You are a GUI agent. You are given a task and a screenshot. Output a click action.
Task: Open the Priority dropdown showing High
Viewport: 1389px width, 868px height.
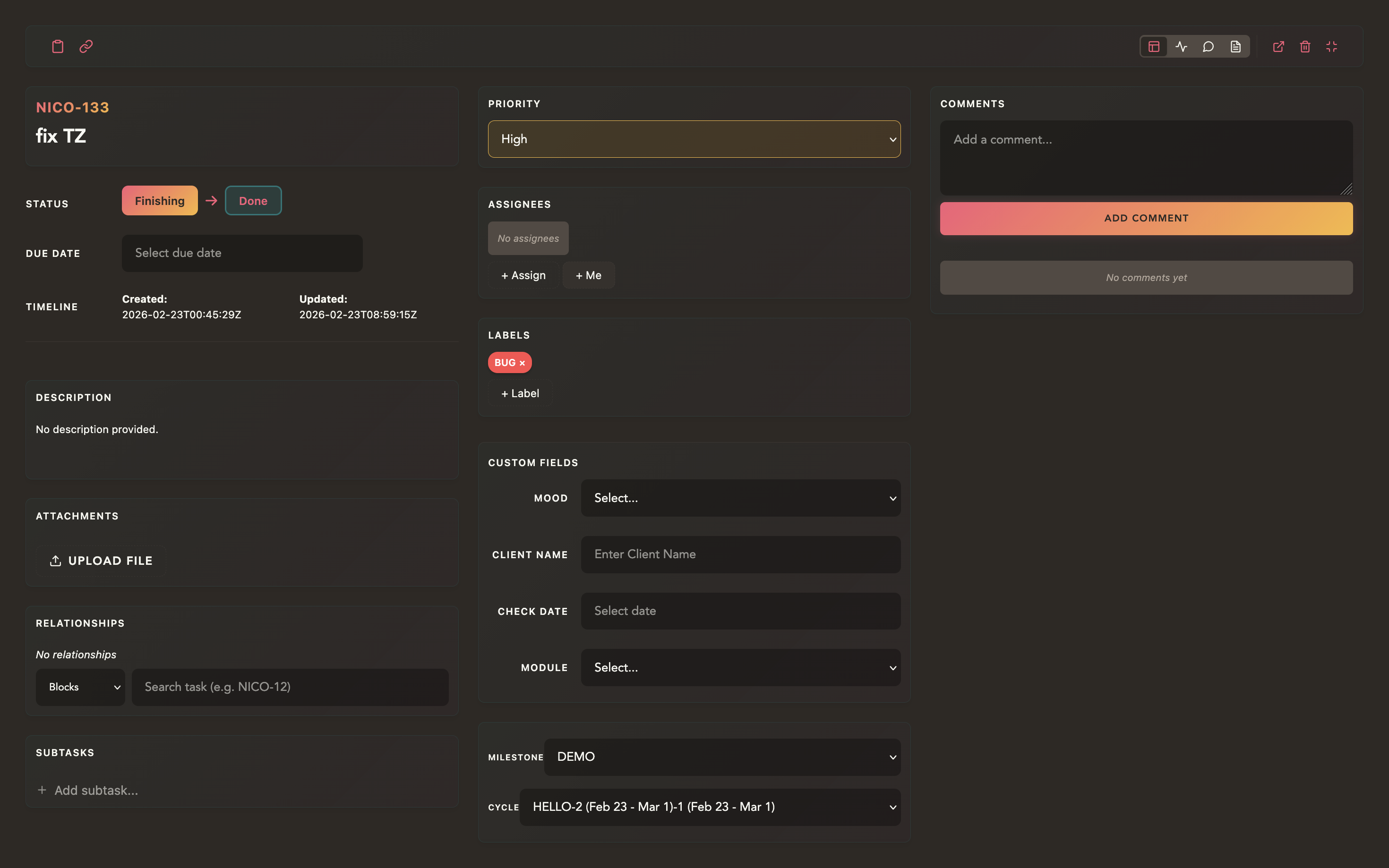694,139
